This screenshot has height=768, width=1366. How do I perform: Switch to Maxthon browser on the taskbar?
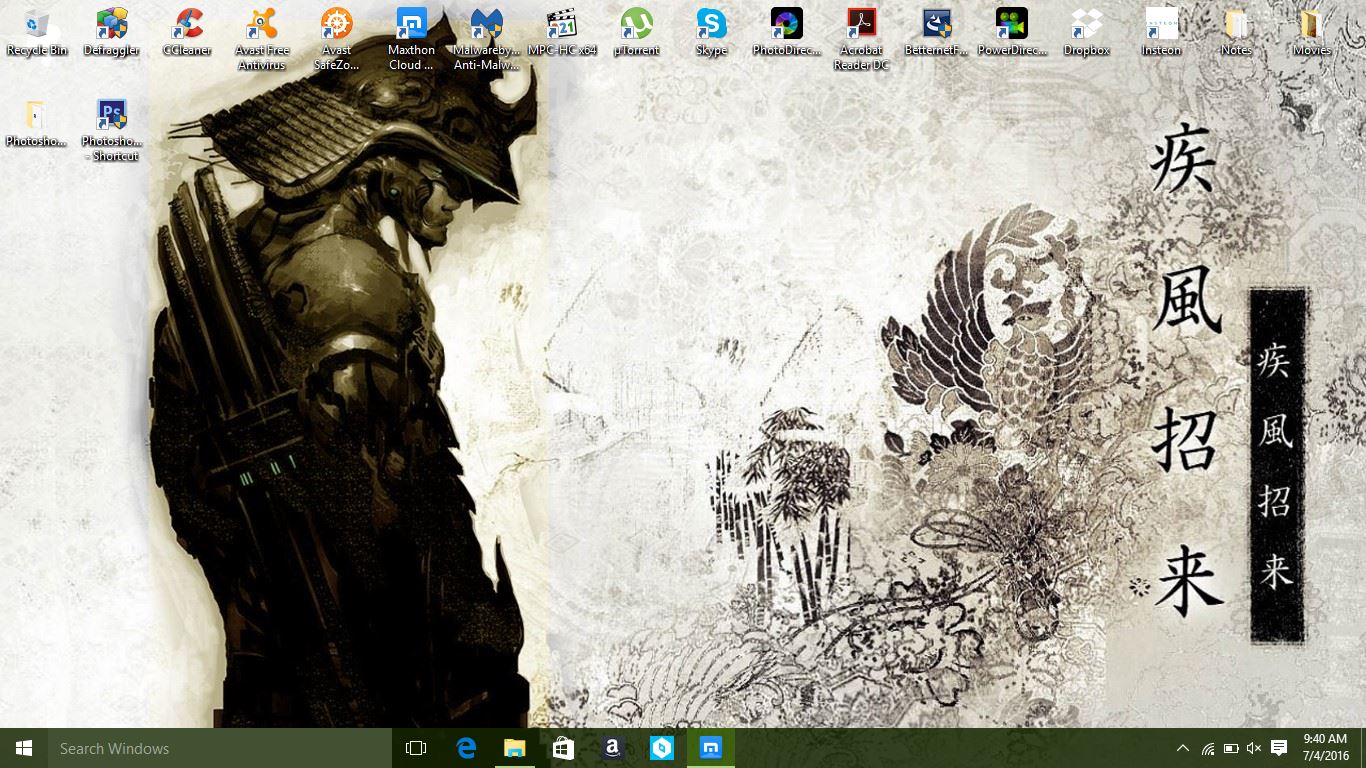point(711,748)
